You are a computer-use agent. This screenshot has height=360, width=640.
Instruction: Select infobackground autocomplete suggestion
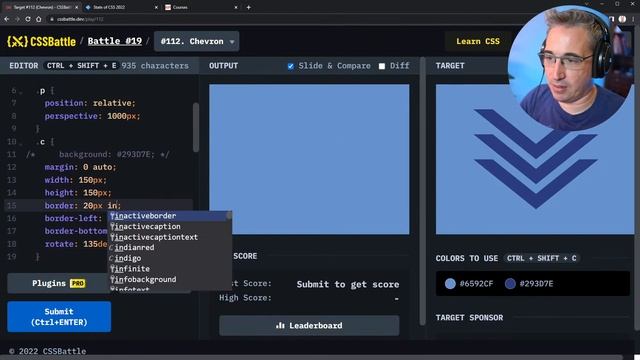tap(169, 279)
